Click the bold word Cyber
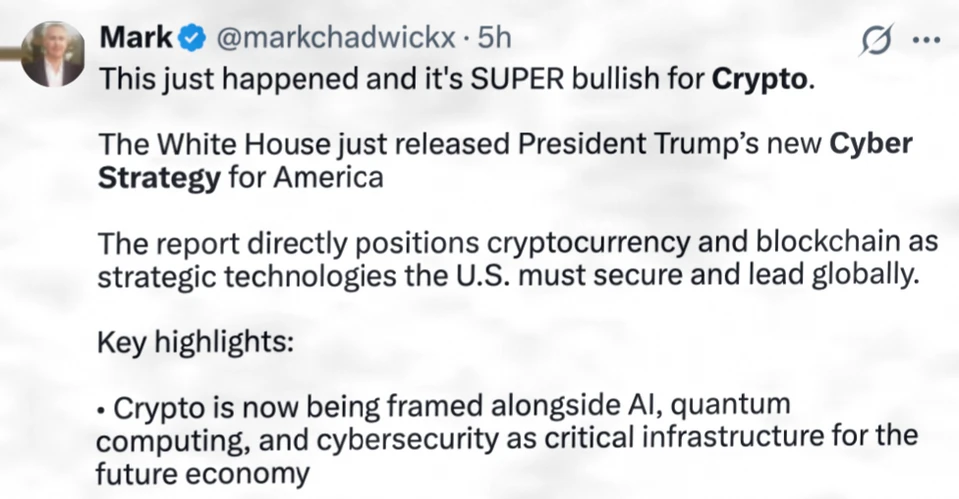Image resolution: width=959 pixels, height=499 pixels. [x=872, y=143]
